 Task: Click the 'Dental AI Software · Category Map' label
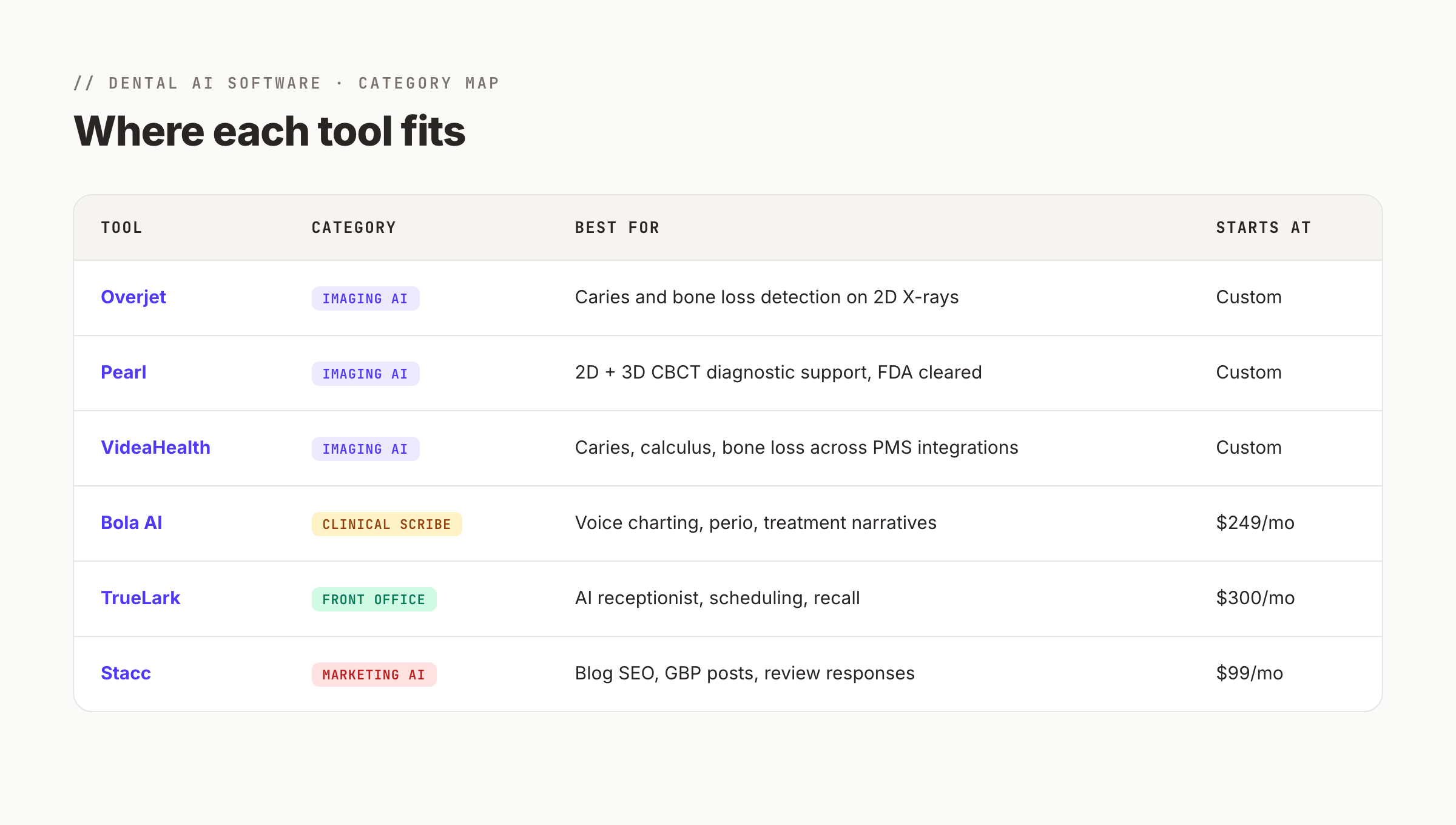point(286,83)
